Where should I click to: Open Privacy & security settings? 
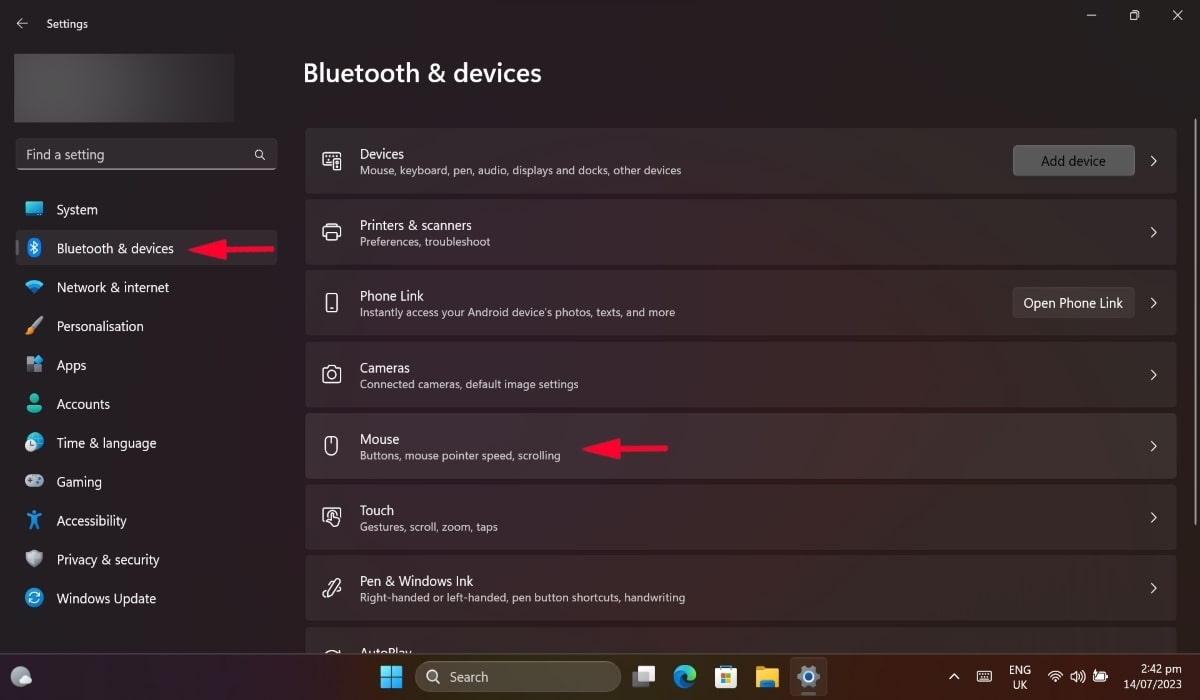[108, 559]
